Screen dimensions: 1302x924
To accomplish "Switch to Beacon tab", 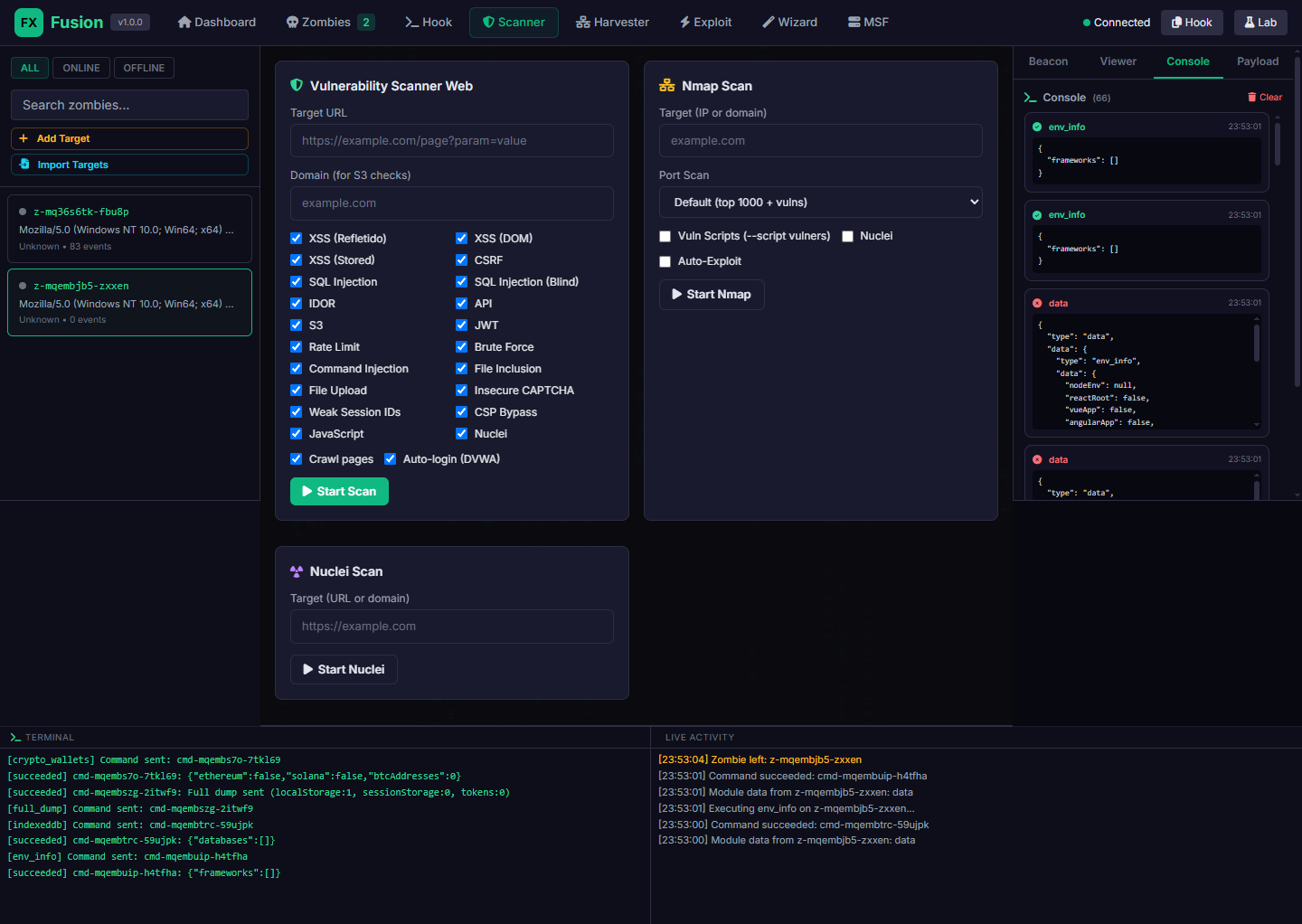I will [1048, 61].
